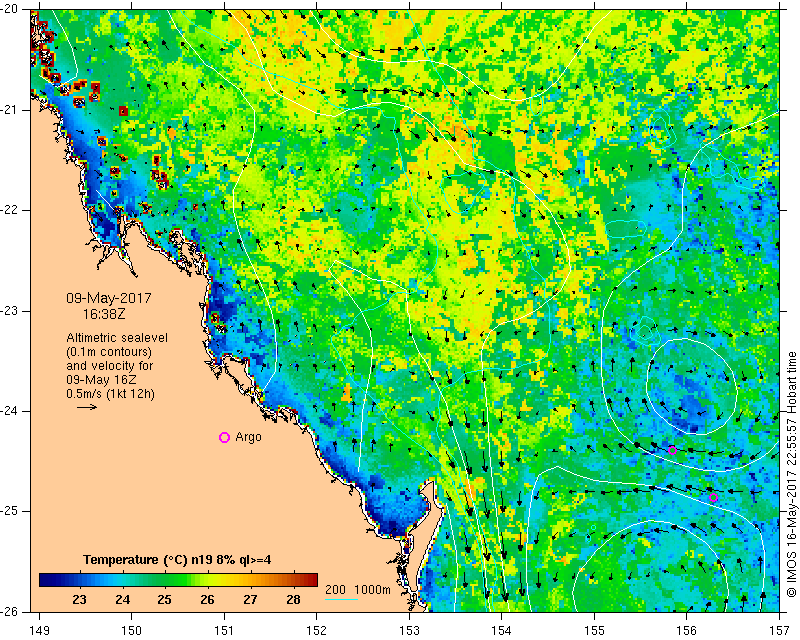This screenshot has width=800, height=640.
Task: Click the '153' longitude axis label
Action: tap(409, 631)
